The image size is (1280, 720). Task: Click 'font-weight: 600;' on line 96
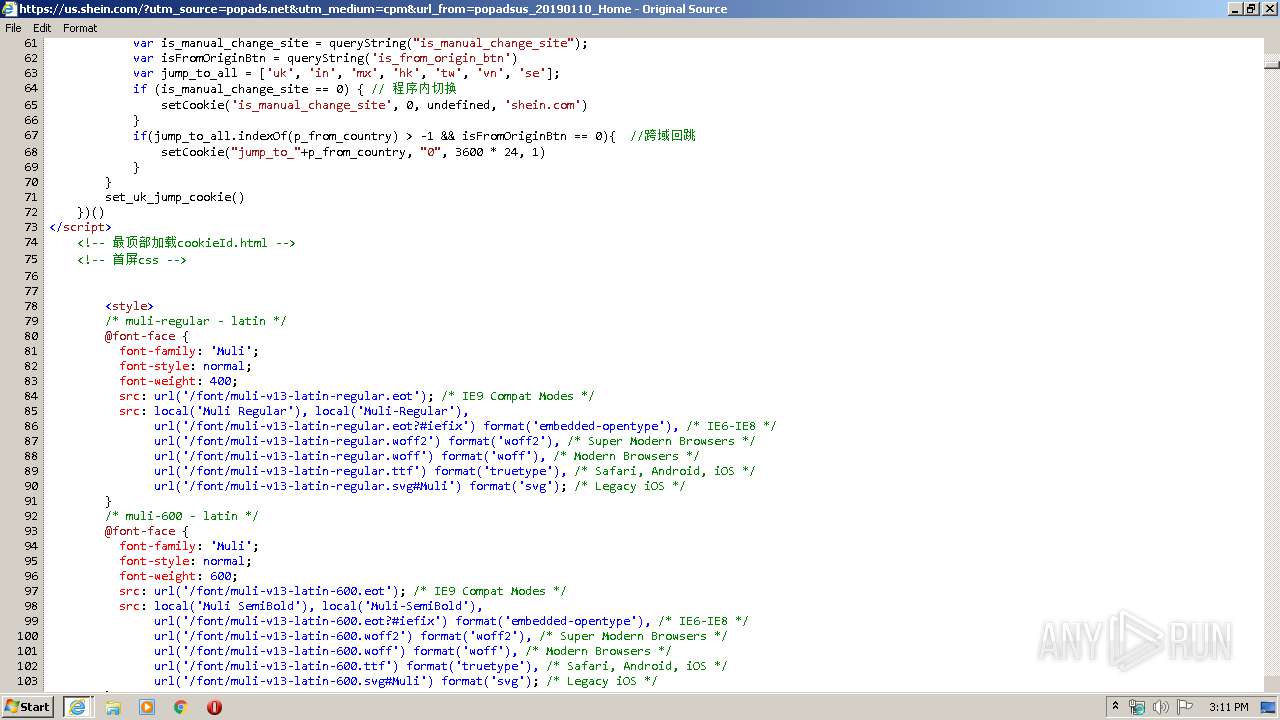[x=179, y=576]
